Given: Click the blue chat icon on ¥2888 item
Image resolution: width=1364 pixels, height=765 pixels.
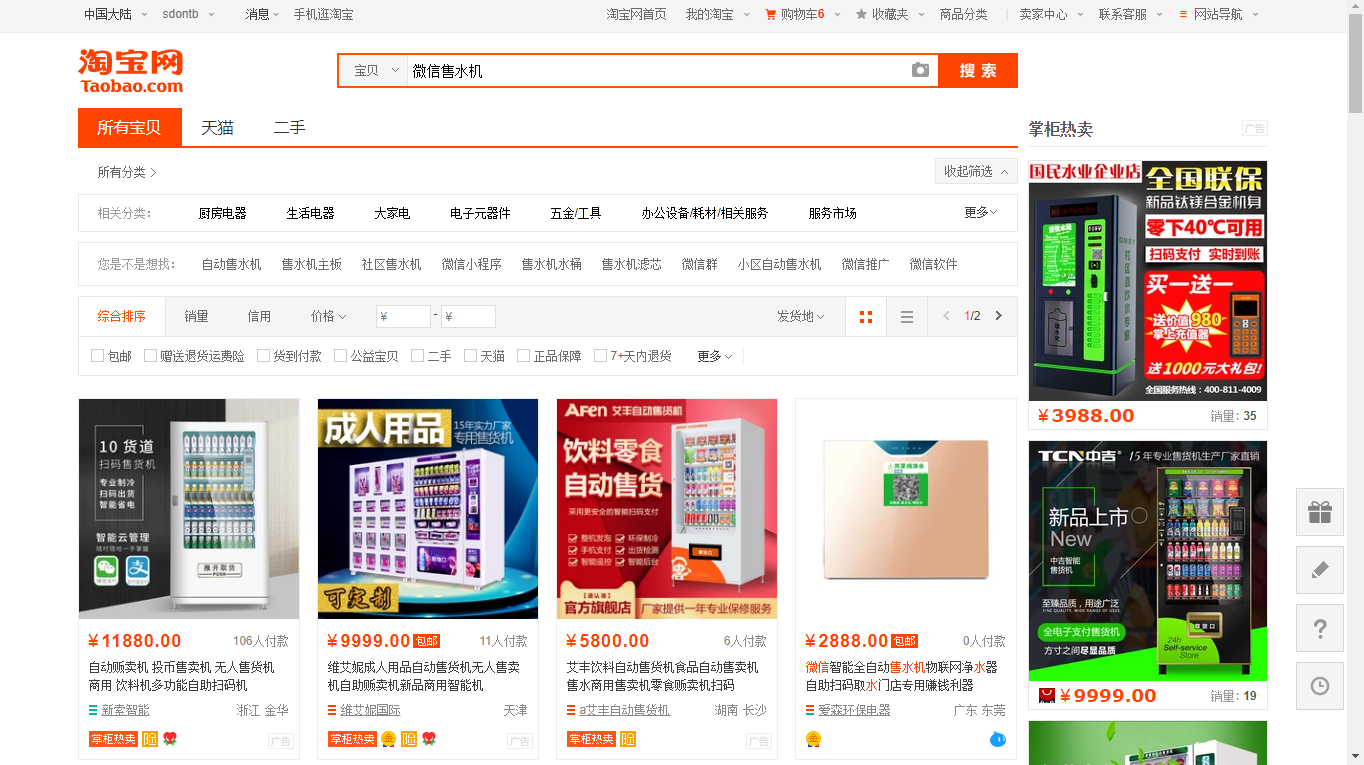Looking at the screenshot, I should click(997, 740).
